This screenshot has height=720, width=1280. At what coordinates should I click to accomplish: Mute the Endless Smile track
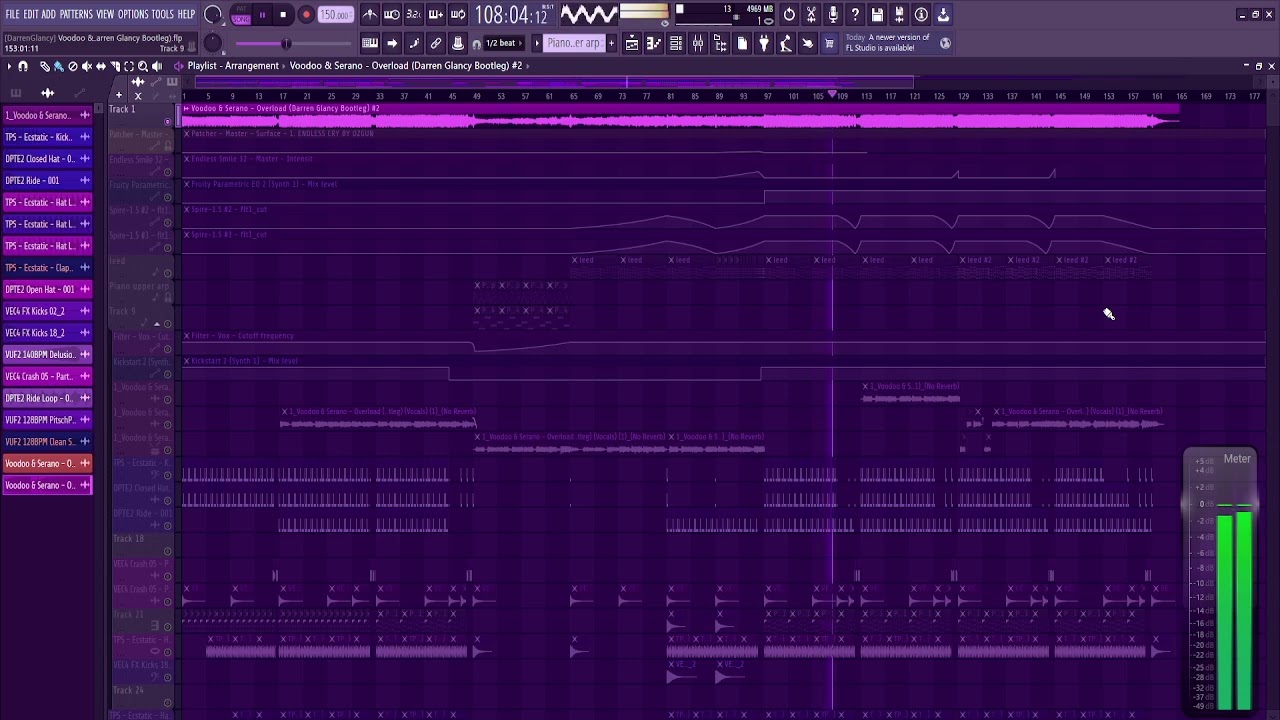coord(168,172)
